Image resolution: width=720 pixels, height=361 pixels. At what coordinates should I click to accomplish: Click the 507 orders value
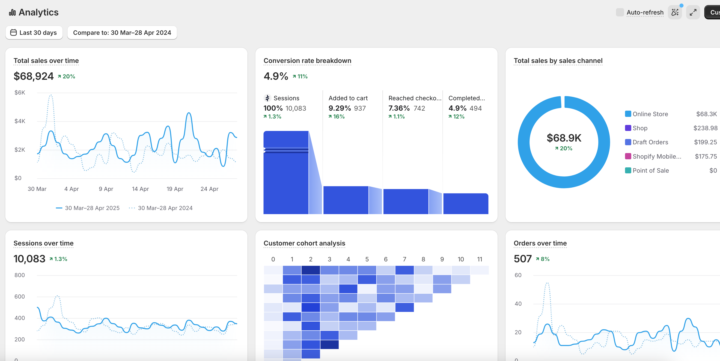pos(523,259)
